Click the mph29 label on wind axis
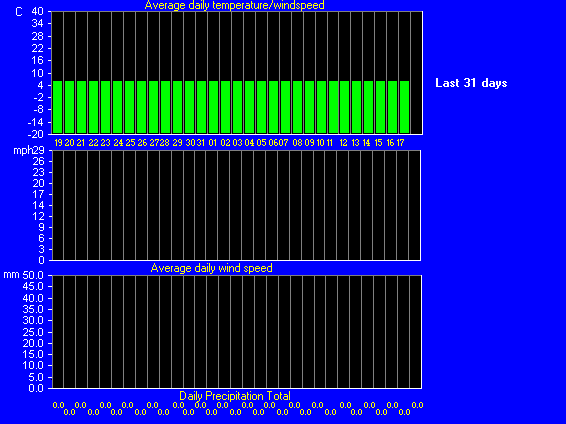566x424 pixels. (x=29, y=150)
